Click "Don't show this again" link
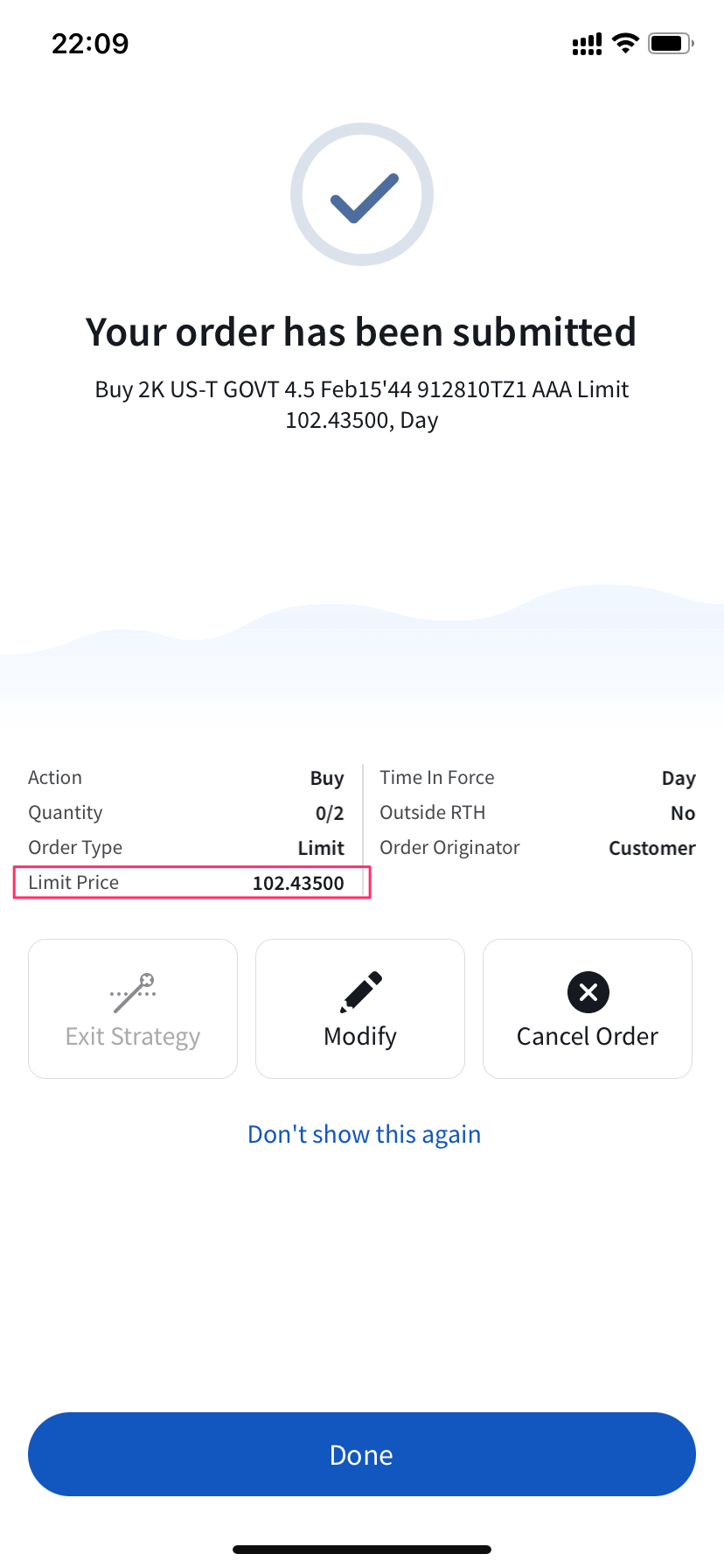 tap(364, 1134)
